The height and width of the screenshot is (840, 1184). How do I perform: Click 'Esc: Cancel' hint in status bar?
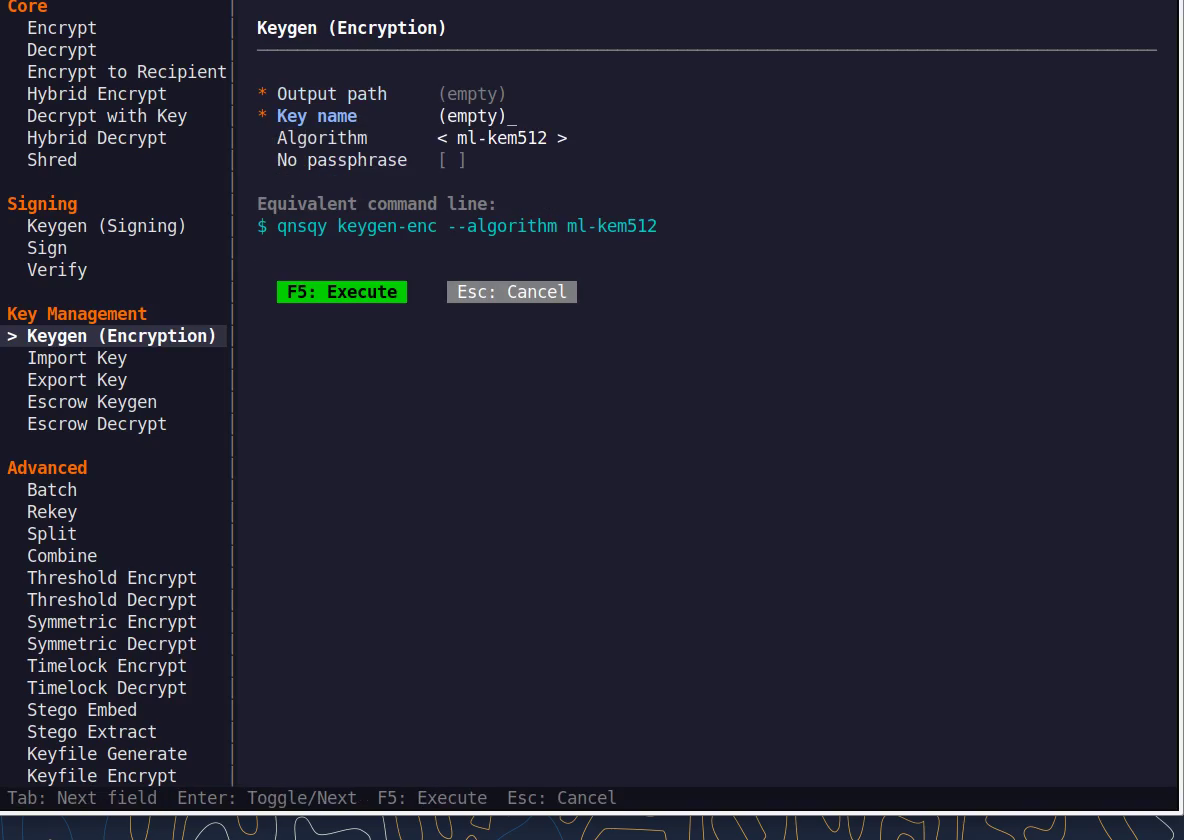pos(562,798)
